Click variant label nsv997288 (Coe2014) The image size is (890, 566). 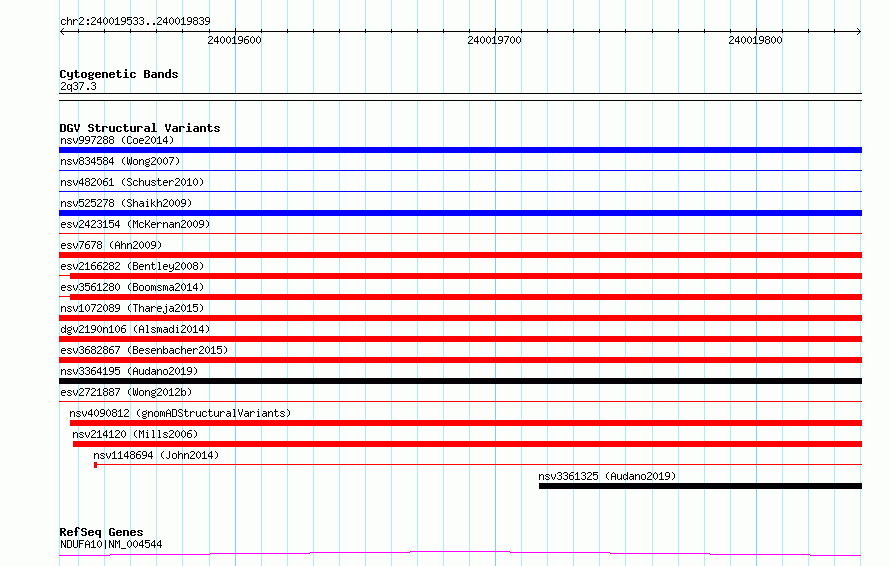pyautogui.click(x=117, y=140)
